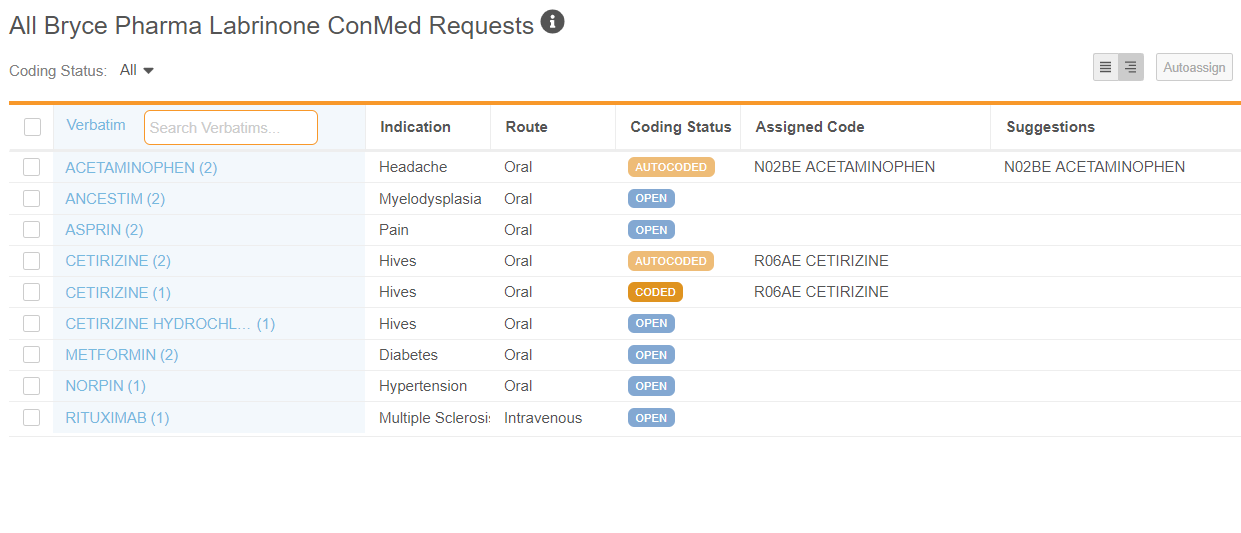
Task: Open the ANCESTIM (2) verbatim link
Action: 115,199
